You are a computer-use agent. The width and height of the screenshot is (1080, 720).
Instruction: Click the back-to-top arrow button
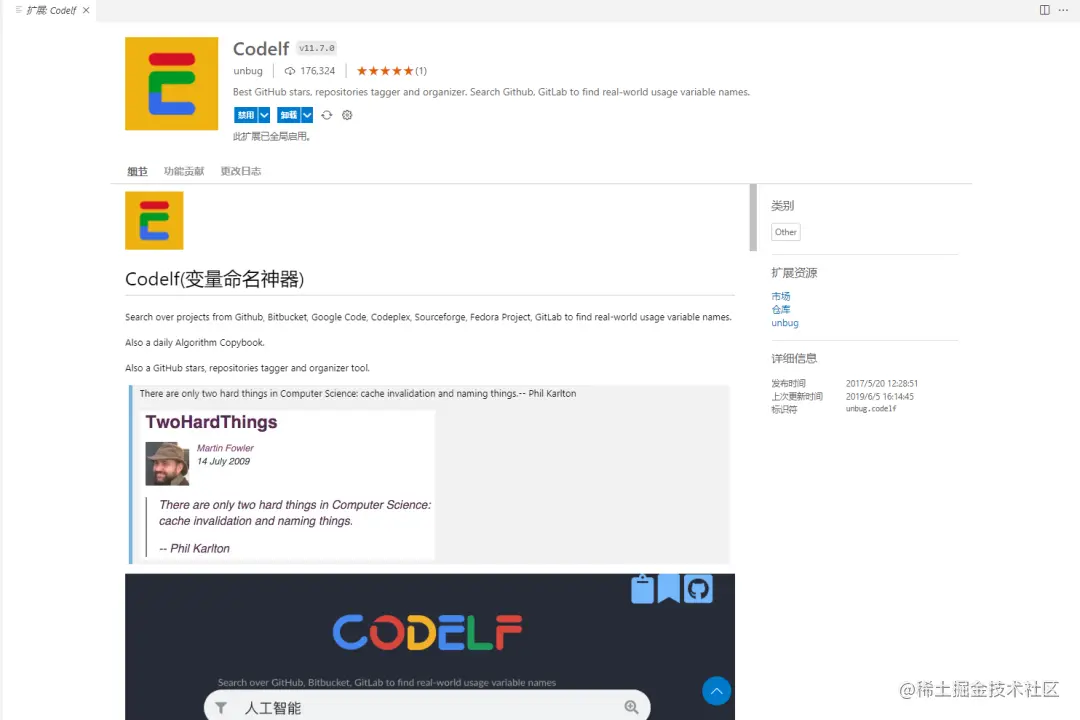(716, 691)
